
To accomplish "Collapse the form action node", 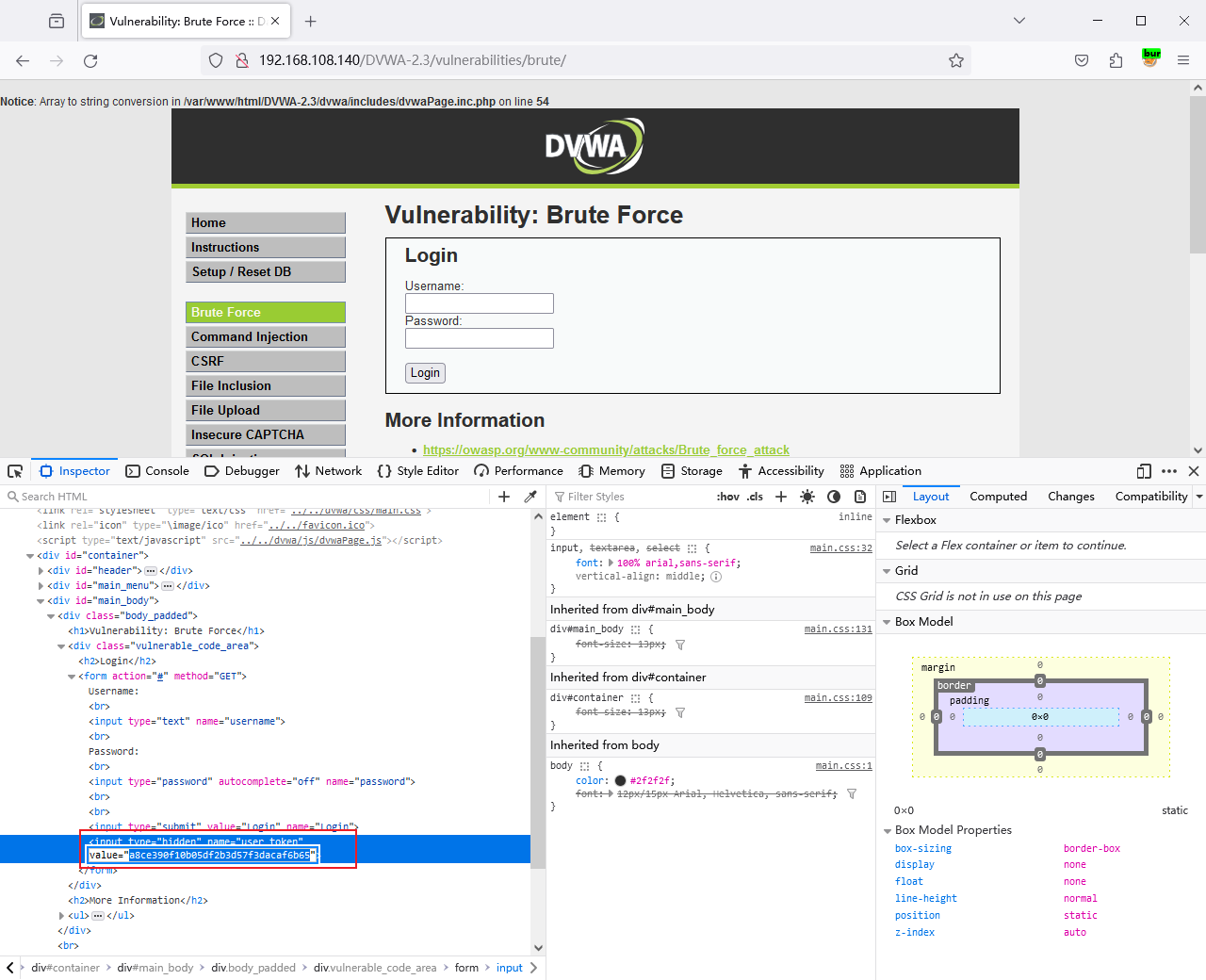I will pyautogui.click(x=72, y=677).
